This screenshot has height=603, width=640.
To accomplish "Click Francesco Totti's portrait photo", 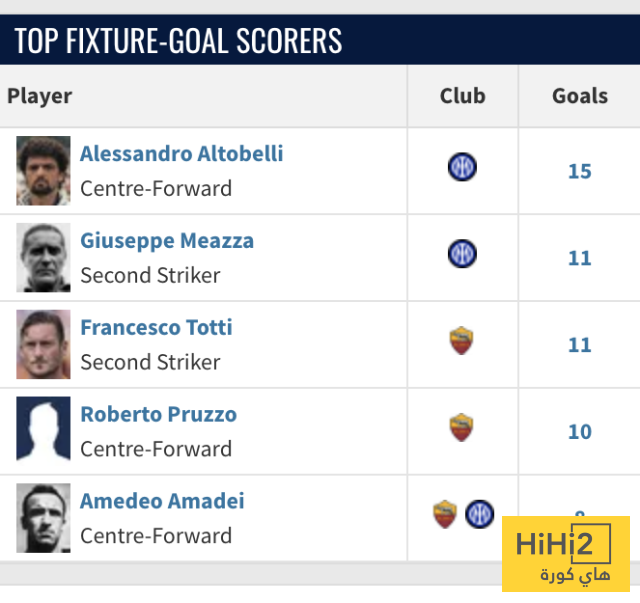I will 43,345.
